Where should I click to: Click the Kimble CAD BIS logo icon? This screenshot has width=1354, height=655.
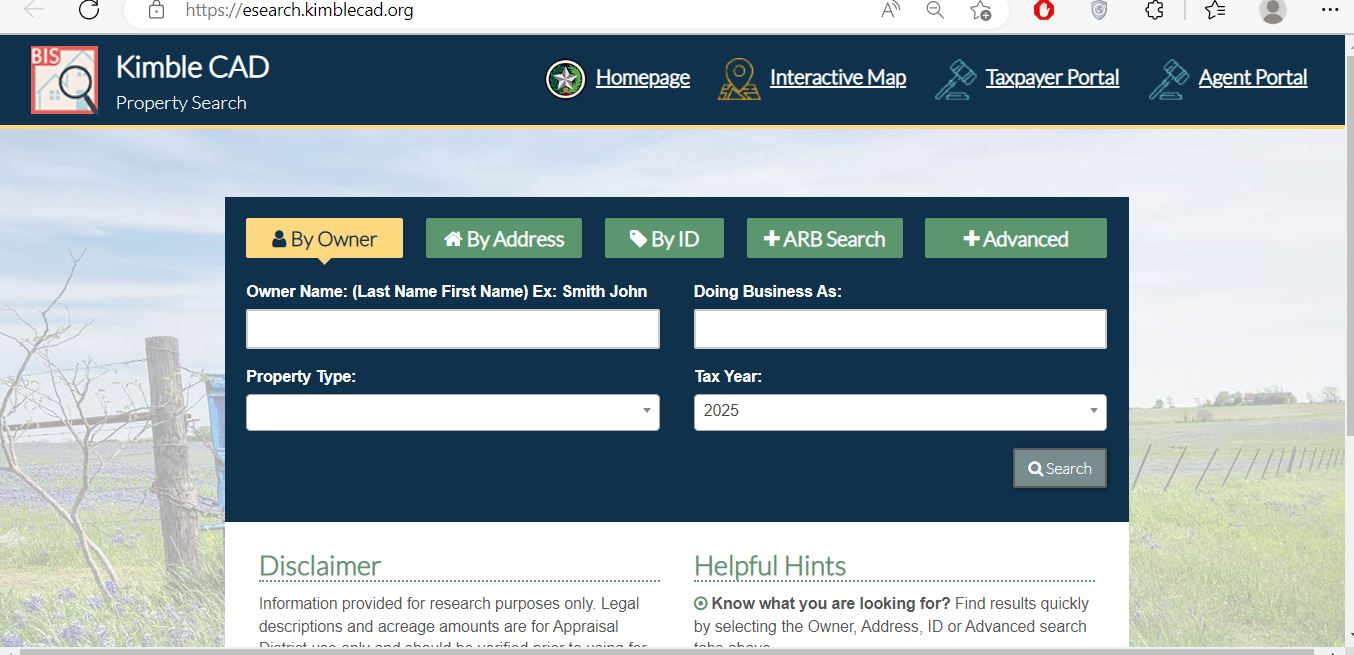64,80
